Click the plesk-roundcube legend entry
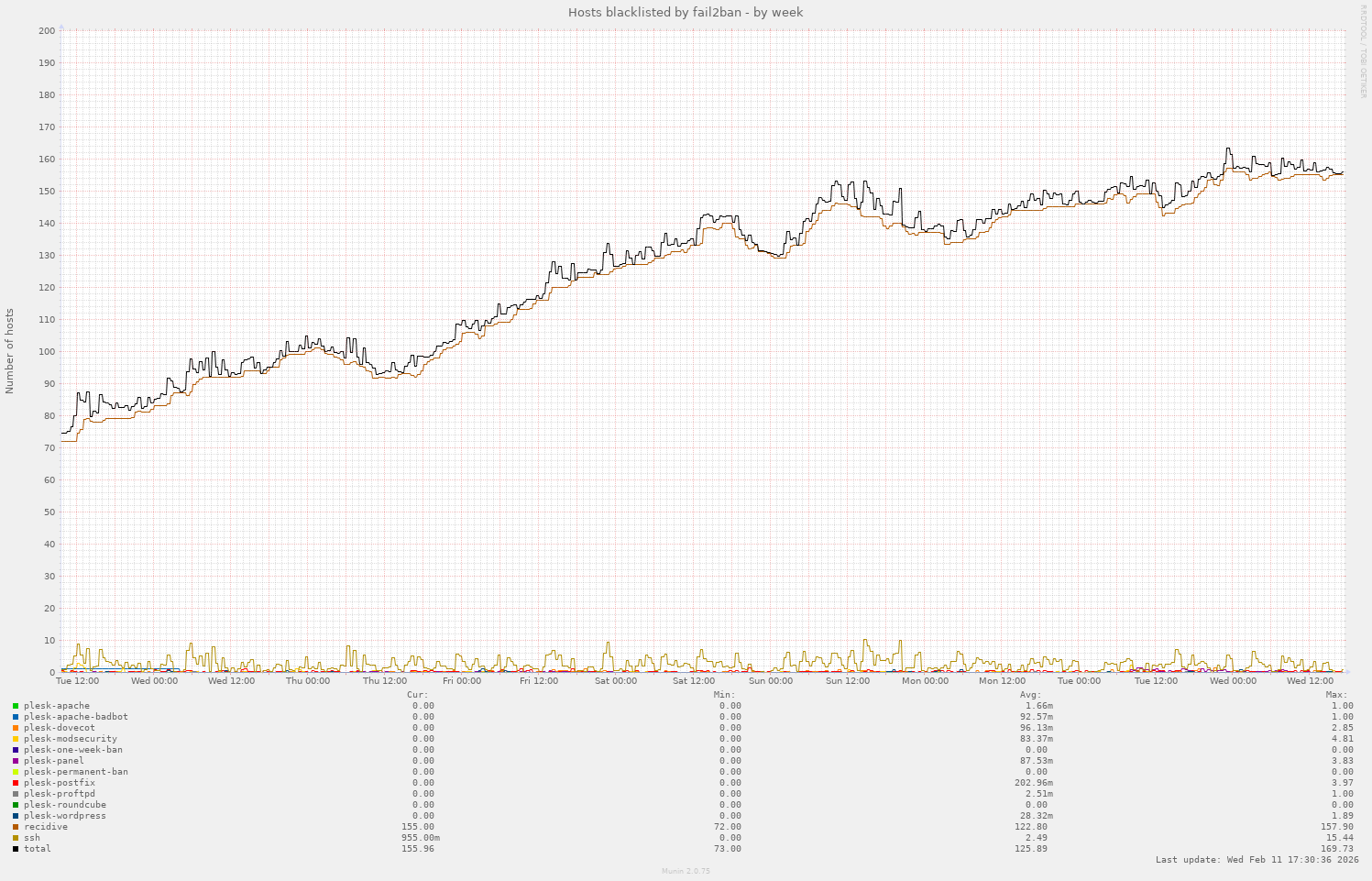 click(65, 805)
